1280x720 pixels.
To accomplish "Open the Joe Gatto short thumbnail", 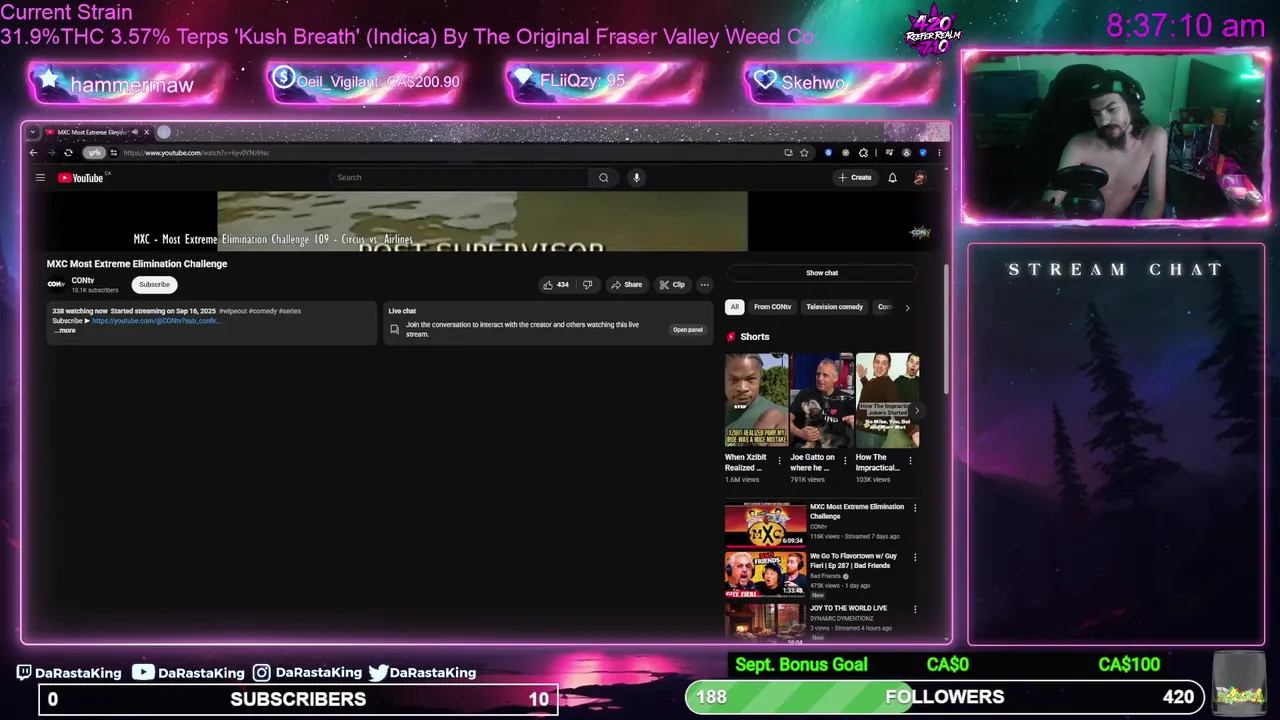I will pyautogui.click(x=821, y=399).
